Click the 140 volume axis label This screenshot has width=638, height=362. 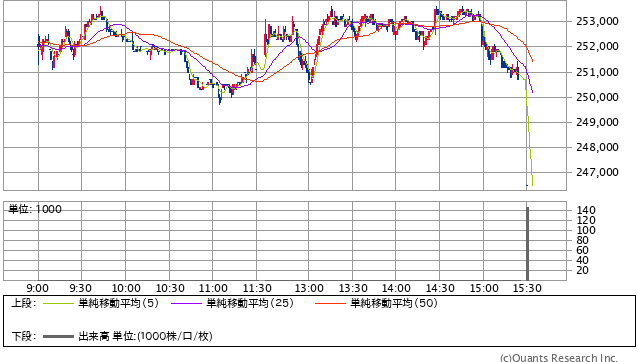click(x=586, y=210)
